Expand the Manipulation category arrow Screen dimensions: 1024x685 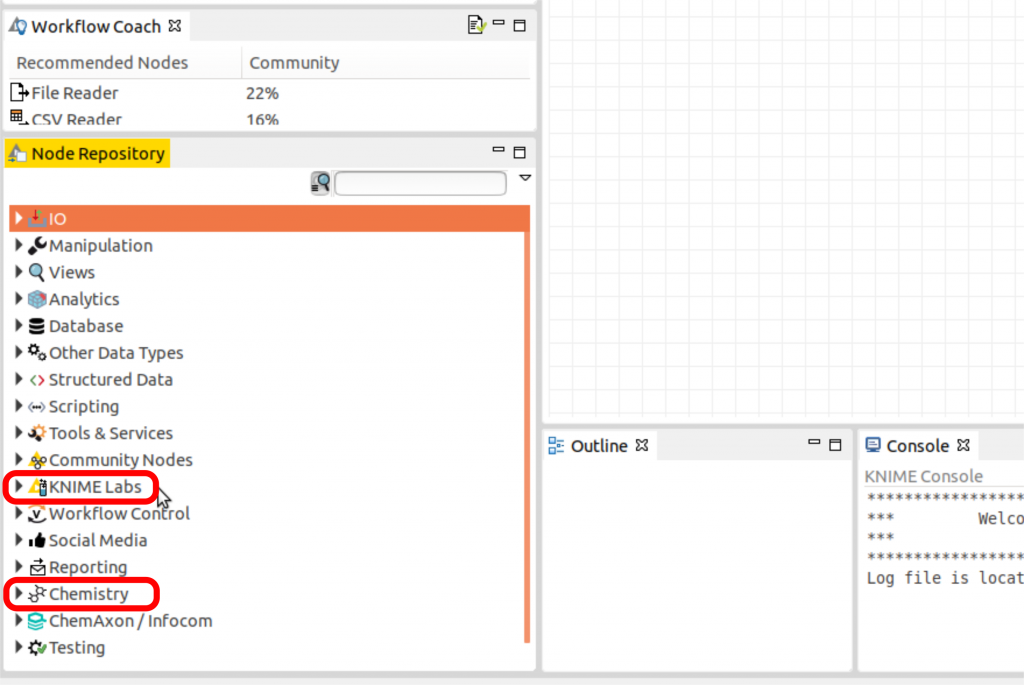[x=19, y=246]
